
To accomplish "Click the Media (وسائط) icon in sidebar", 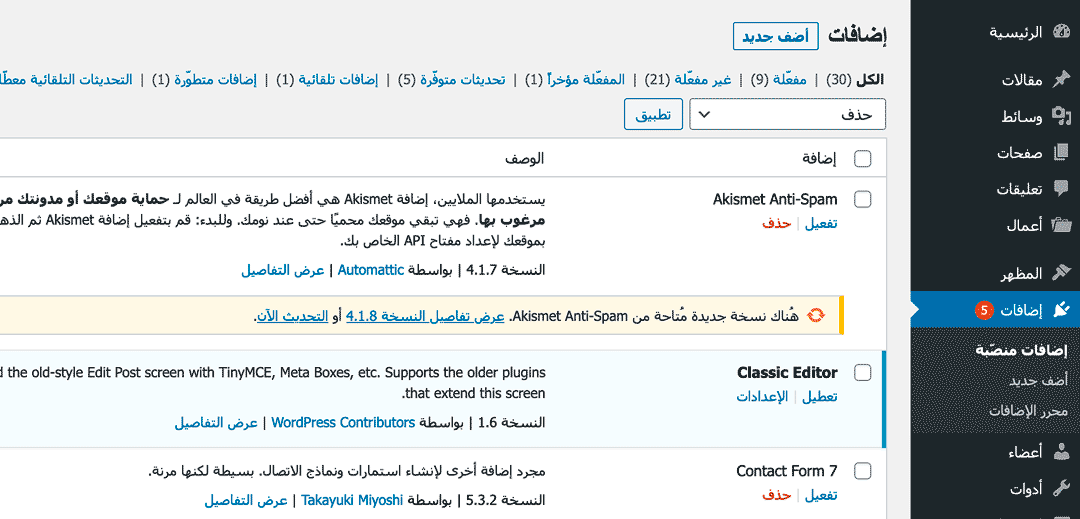I will coord(1060,117).
